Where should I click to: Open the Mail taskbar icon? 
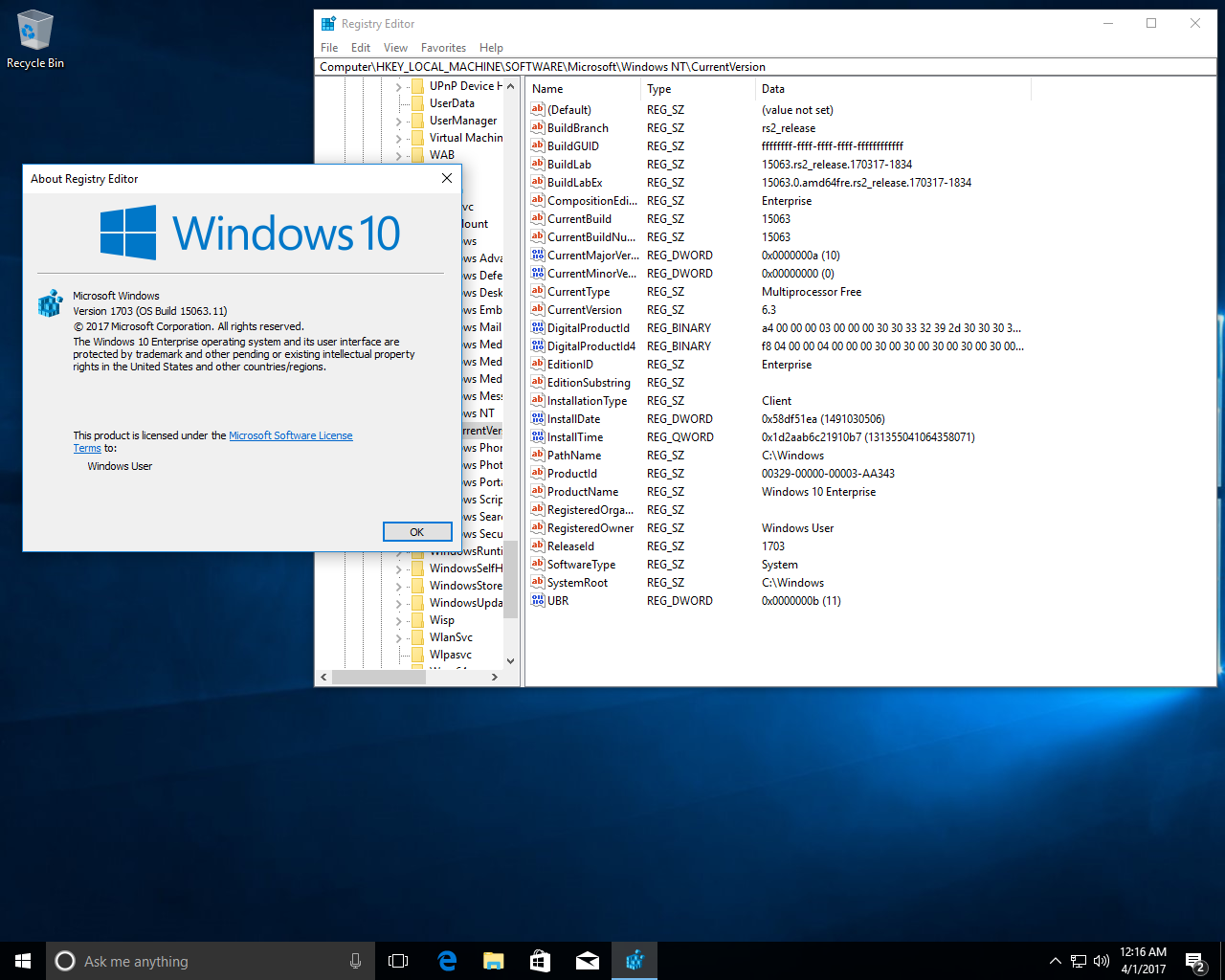(x=588, y=961)
